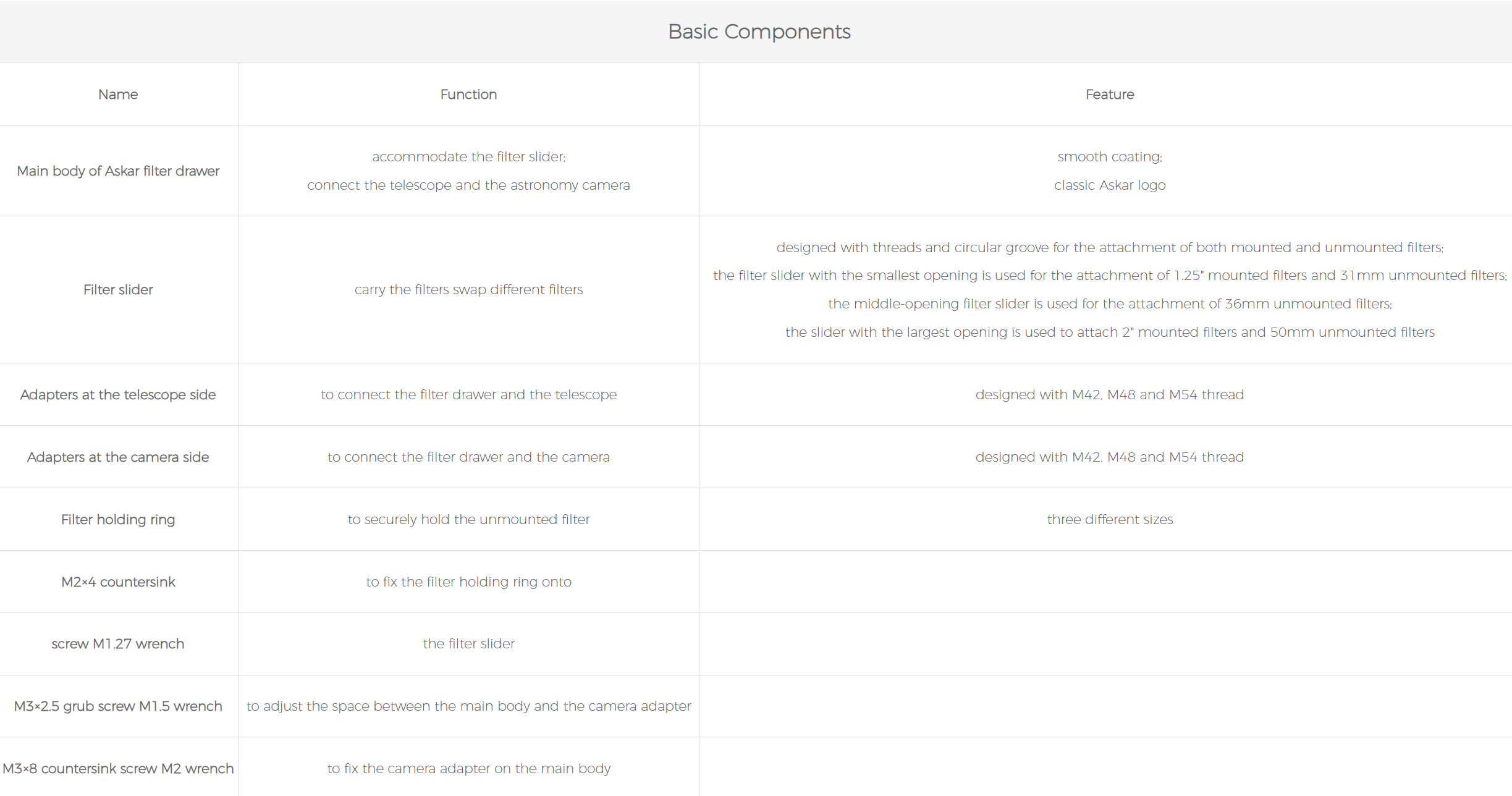Click the Basic Components table title

(x=759, y=32)
